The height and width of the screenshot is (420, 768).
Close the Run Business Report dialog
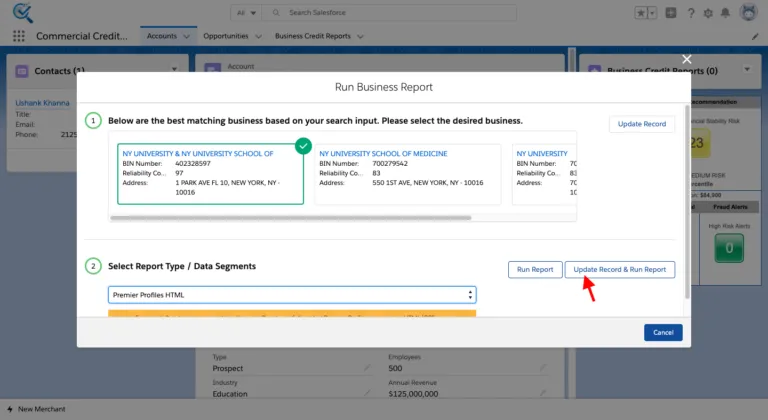click(x=687, y=59)
